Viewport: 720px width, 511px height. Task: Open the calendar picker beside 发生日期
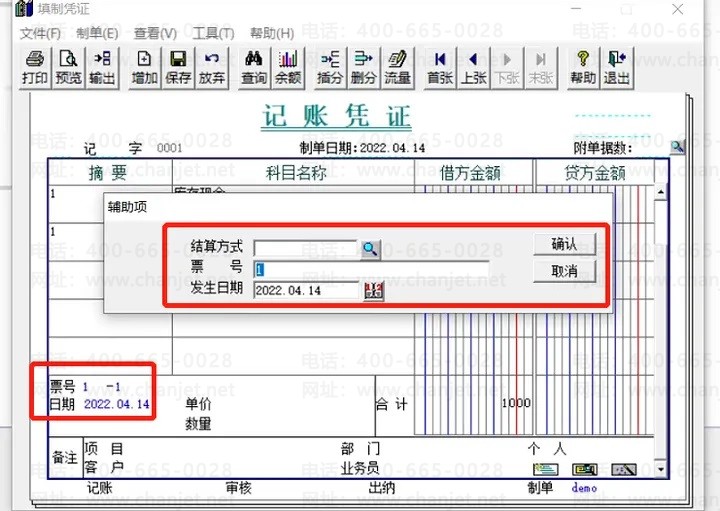374,291
